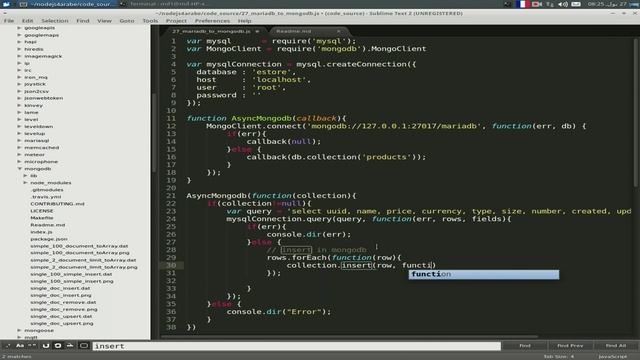The image size is (640, 360).
Task: Click the screen recording camera tray icon
Action: 536,4
